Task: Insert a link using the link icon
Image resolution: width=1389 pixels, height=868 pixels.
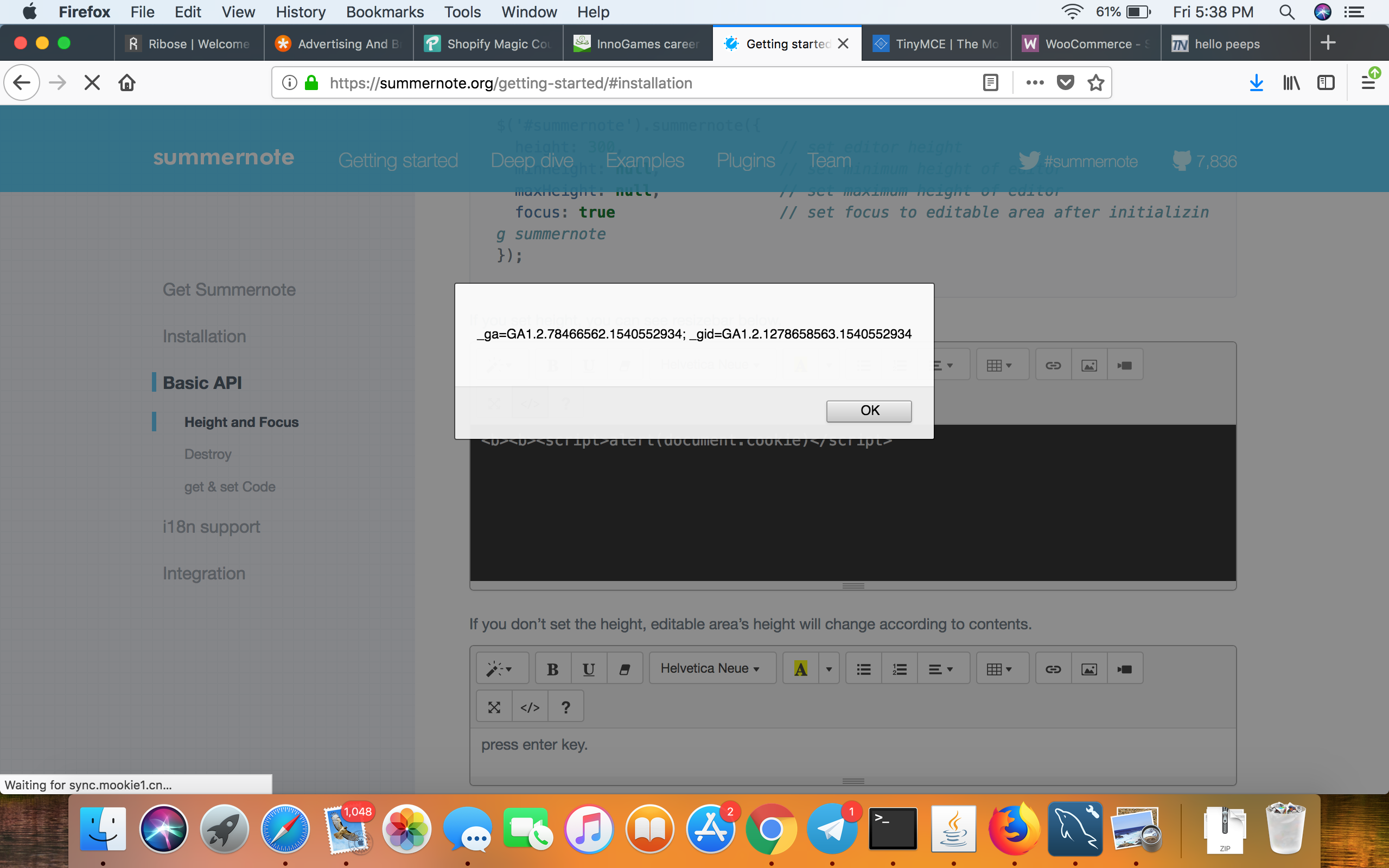Action: tap(1053, 668)
